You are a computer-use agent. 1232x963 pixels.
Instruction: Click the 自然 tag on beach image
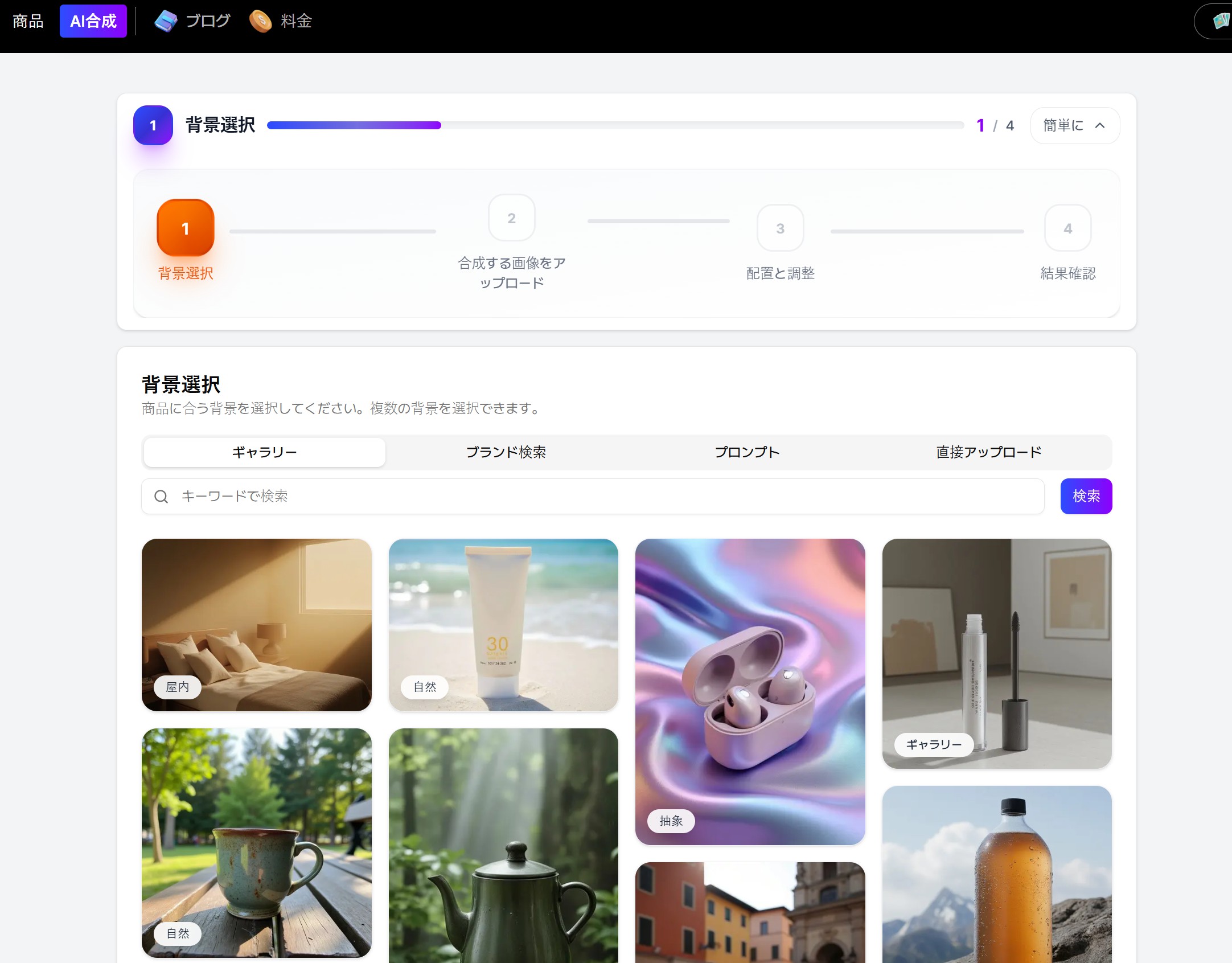(x=425, y=687)
